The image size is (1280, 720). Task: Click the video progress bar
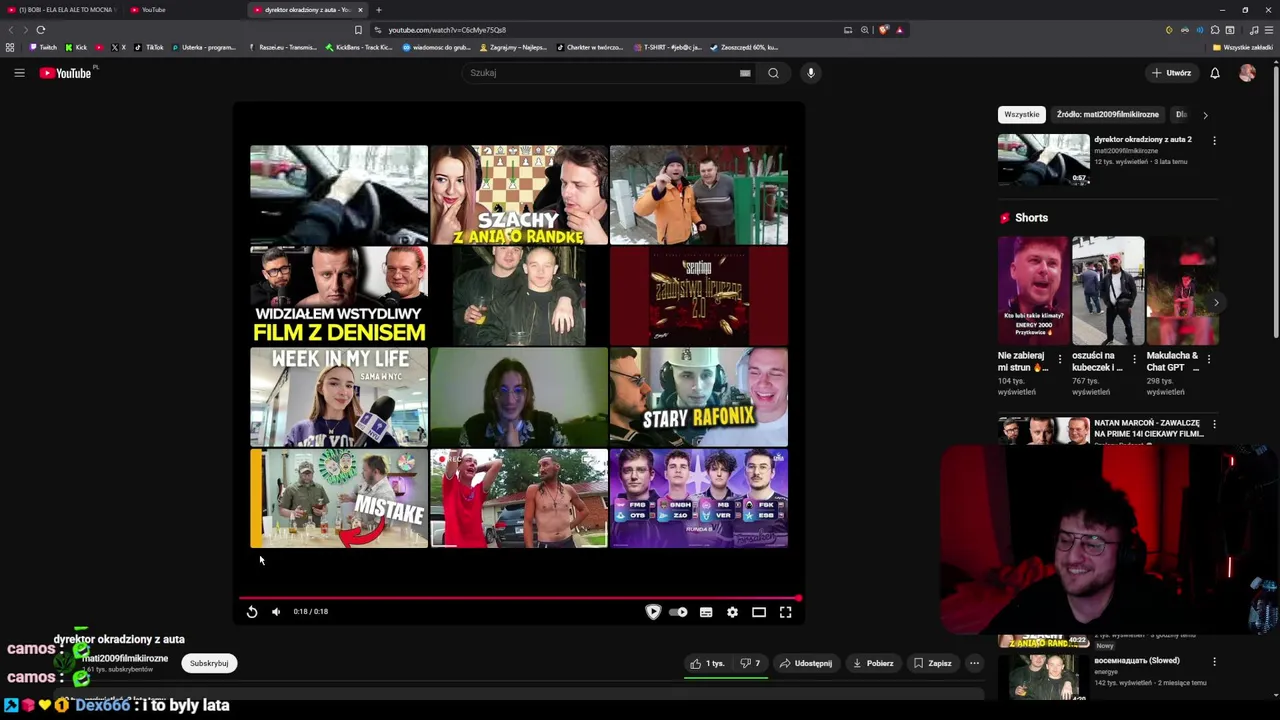pos(518,598)
